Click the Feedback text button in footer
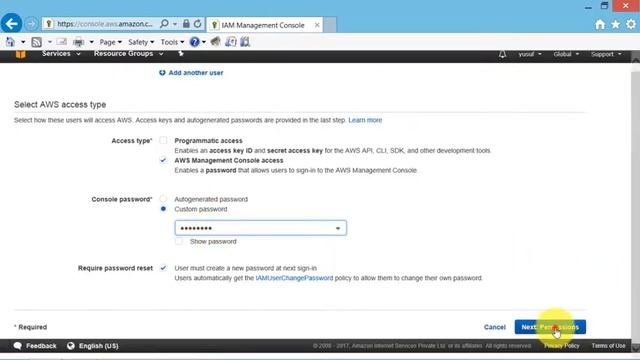Image resolution: width=640 pixels, height=360 pixels. tap(41, 346)
